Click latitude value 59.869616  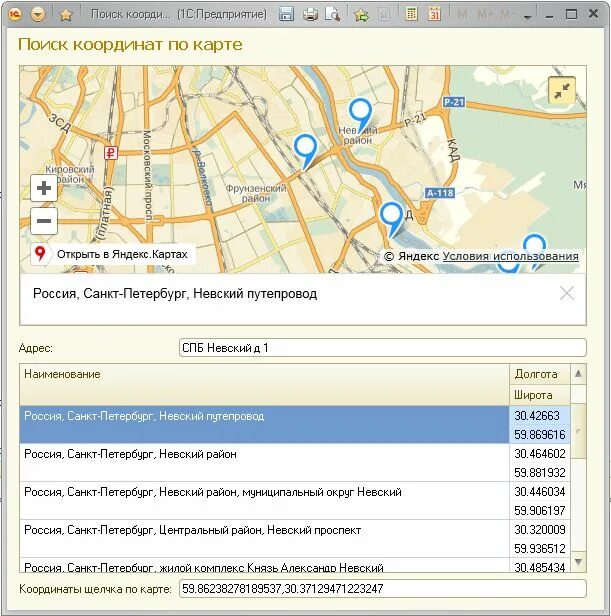[539, 434]
